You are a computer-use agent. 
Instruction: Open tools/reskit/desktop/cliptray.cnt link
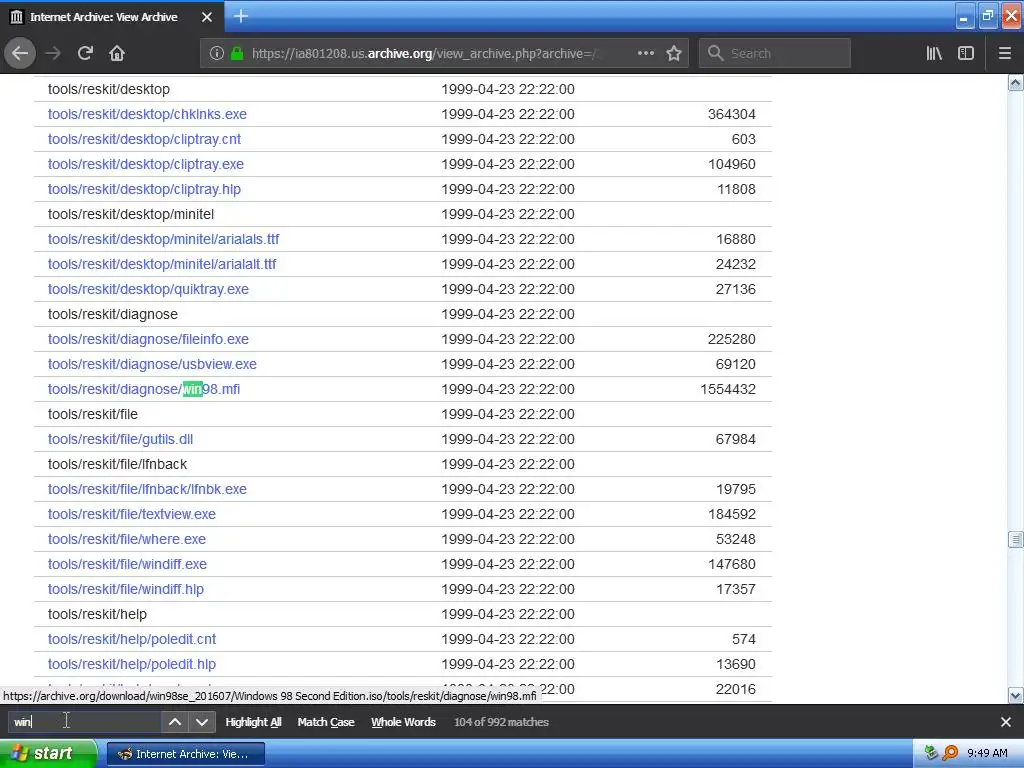[x=144, y=139]
